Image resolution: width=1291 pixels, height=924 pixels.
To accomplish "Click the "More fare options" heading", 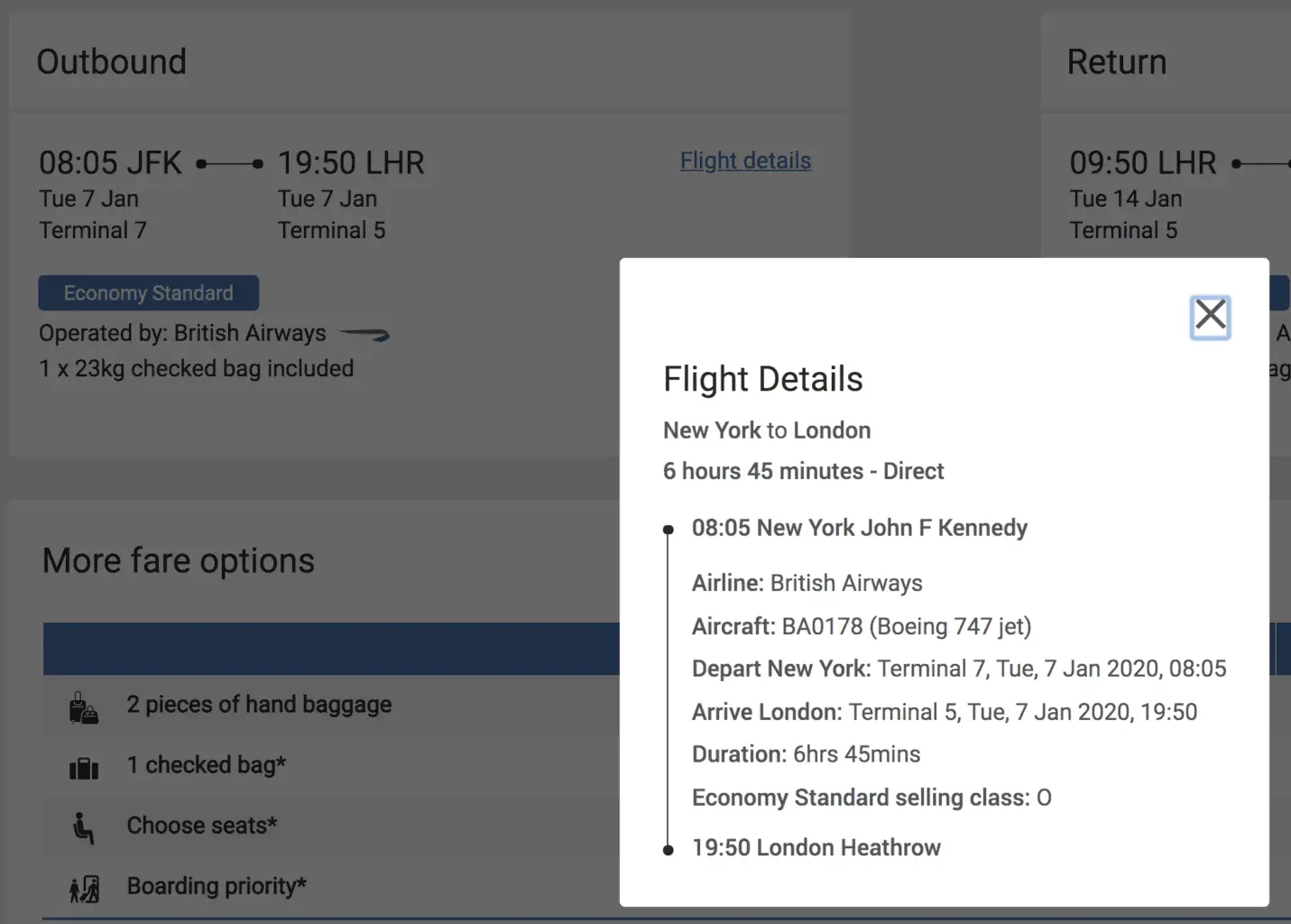I will pos(179,561).
